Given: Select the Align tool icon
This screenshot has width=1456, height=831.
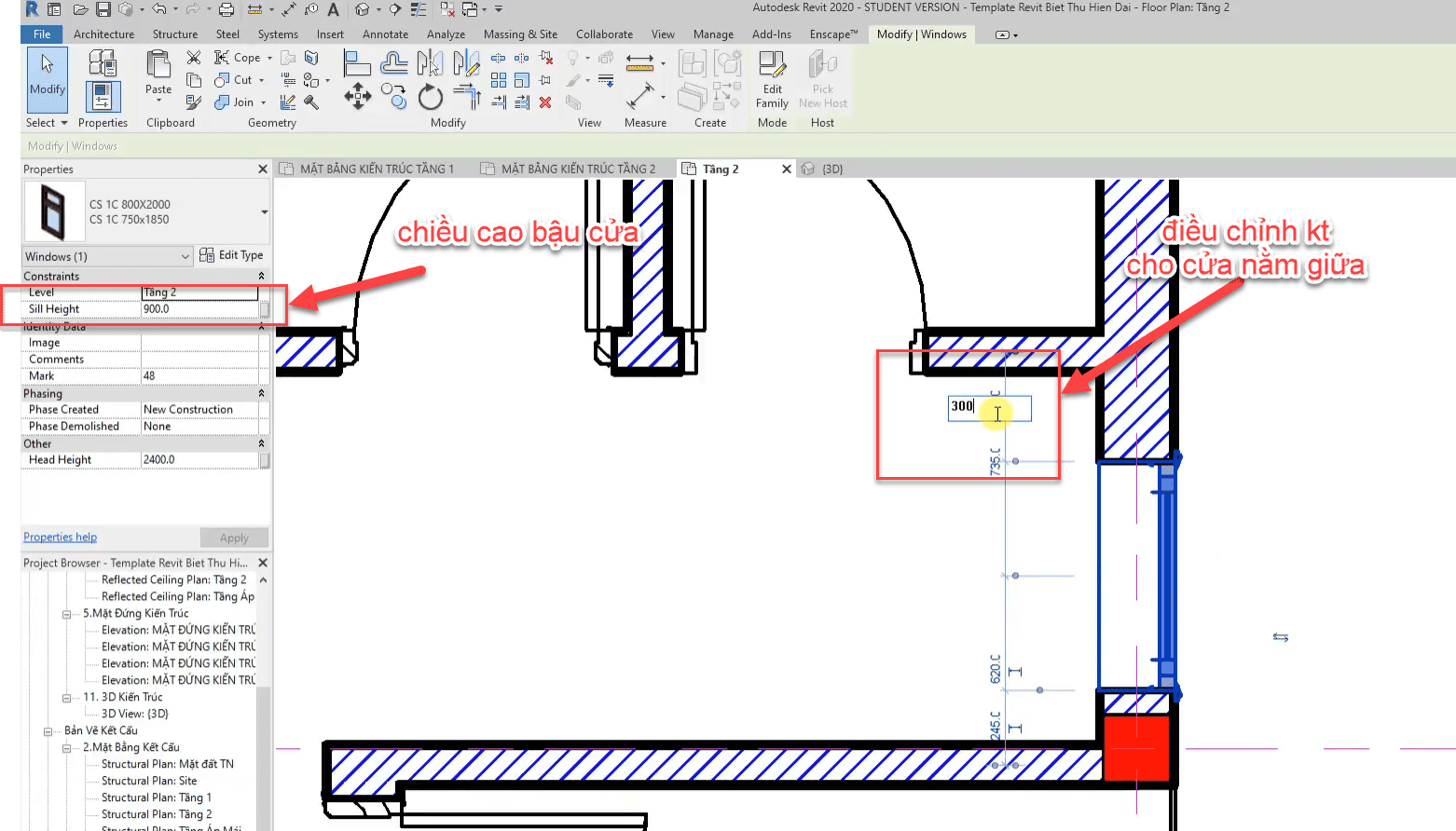Looking at the screenshot, I should tap(357, 63).
